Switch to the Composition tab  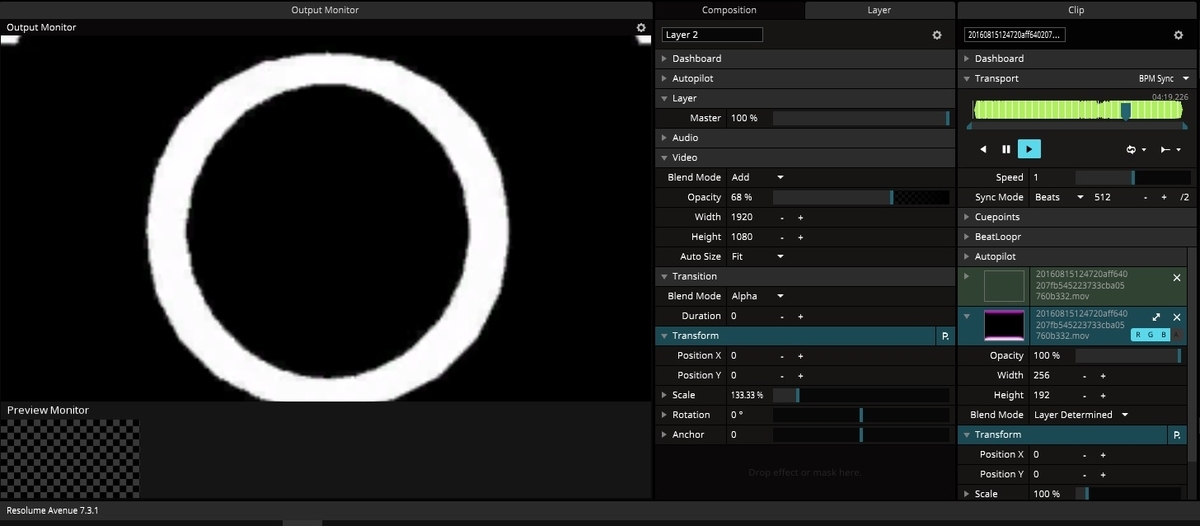click(x=729, y=10)
